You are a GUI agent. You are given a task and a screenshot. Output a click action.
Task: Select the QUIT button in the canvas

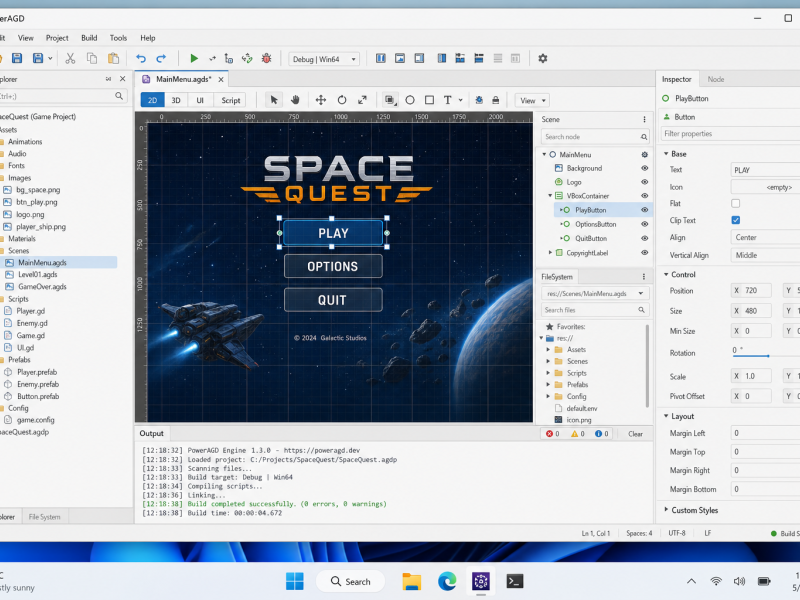333,300
